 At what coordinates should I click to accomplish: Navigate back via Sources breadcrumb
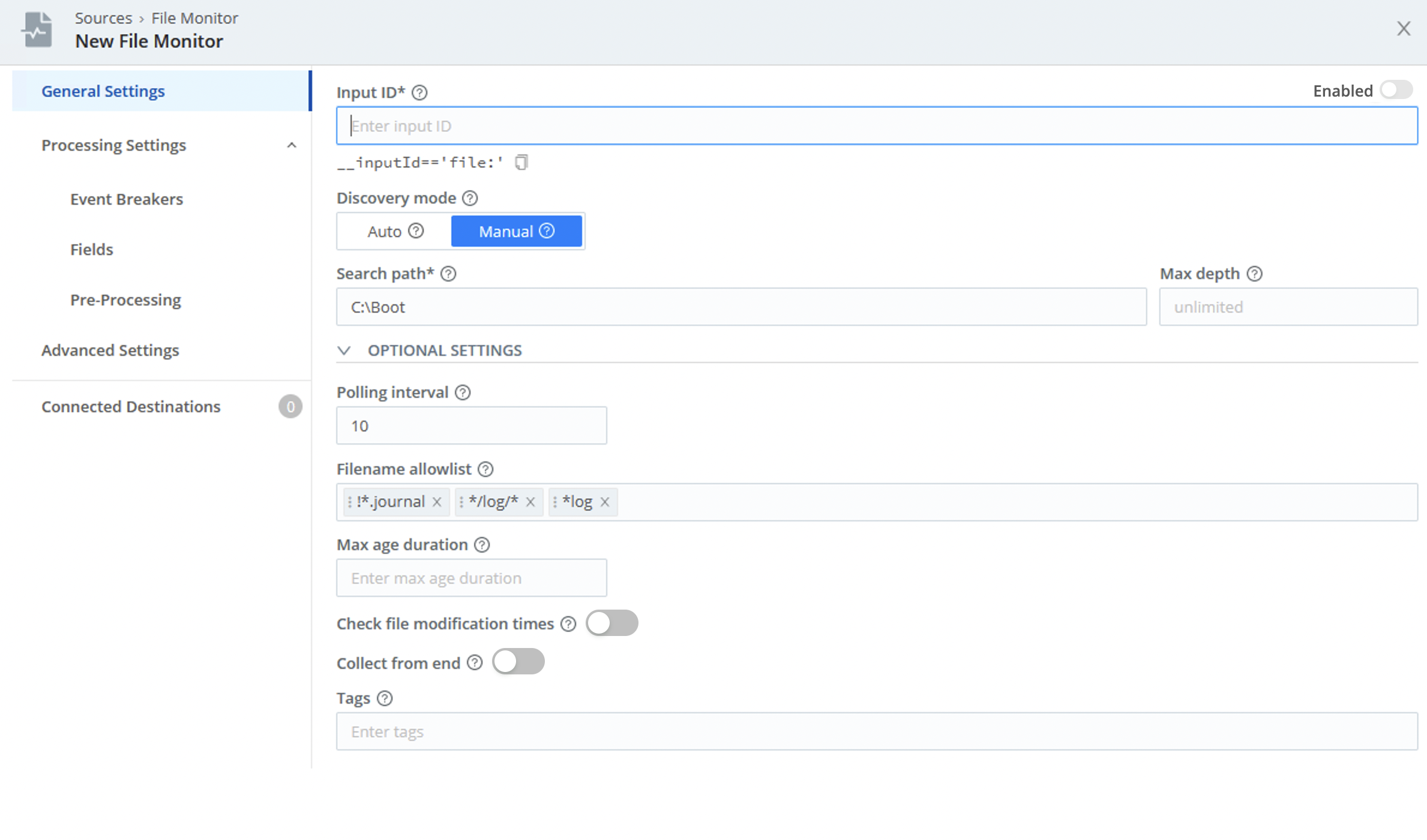pyautogui.click(x=103, y=18)
